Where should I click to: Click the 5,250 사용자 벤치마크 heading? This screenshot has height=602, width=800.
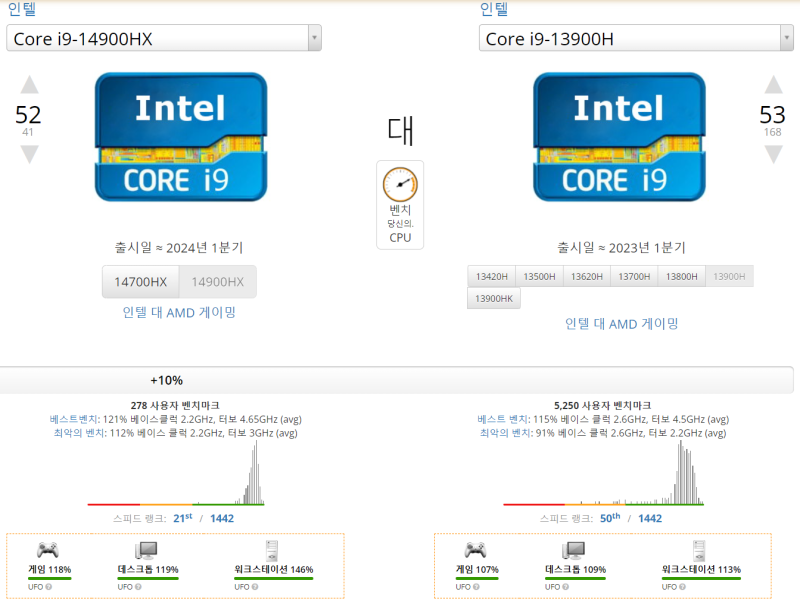[x=603, y=406]
